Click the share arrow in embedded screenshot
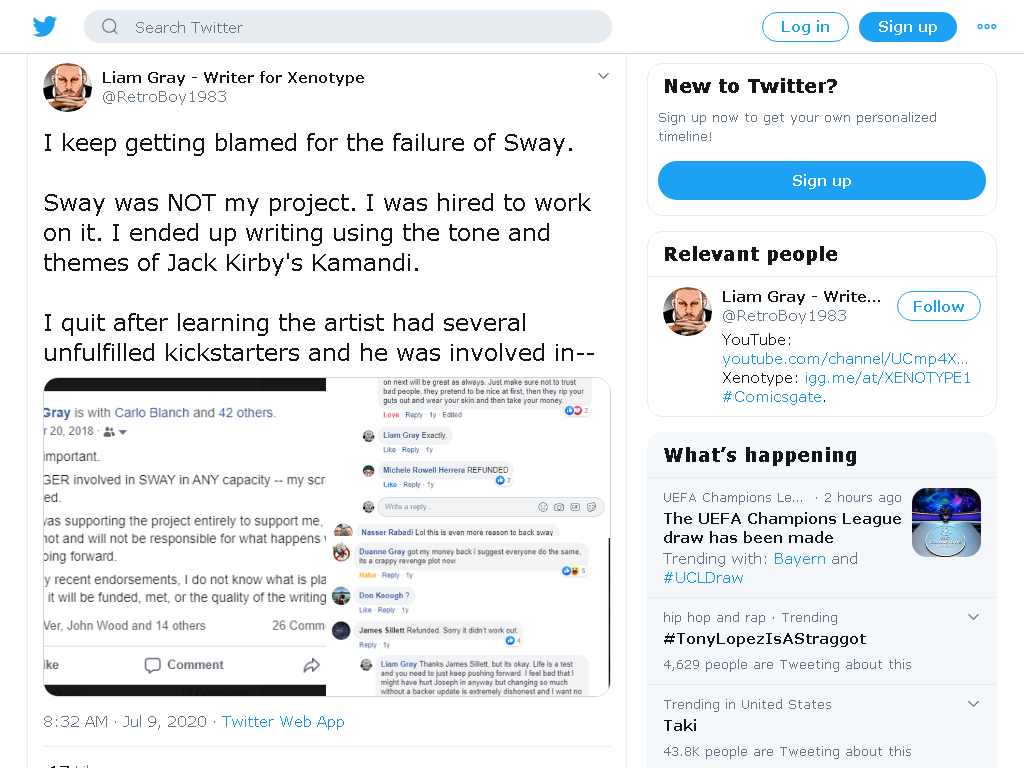This screenshot has width=1024, height=768. [312, 665]
